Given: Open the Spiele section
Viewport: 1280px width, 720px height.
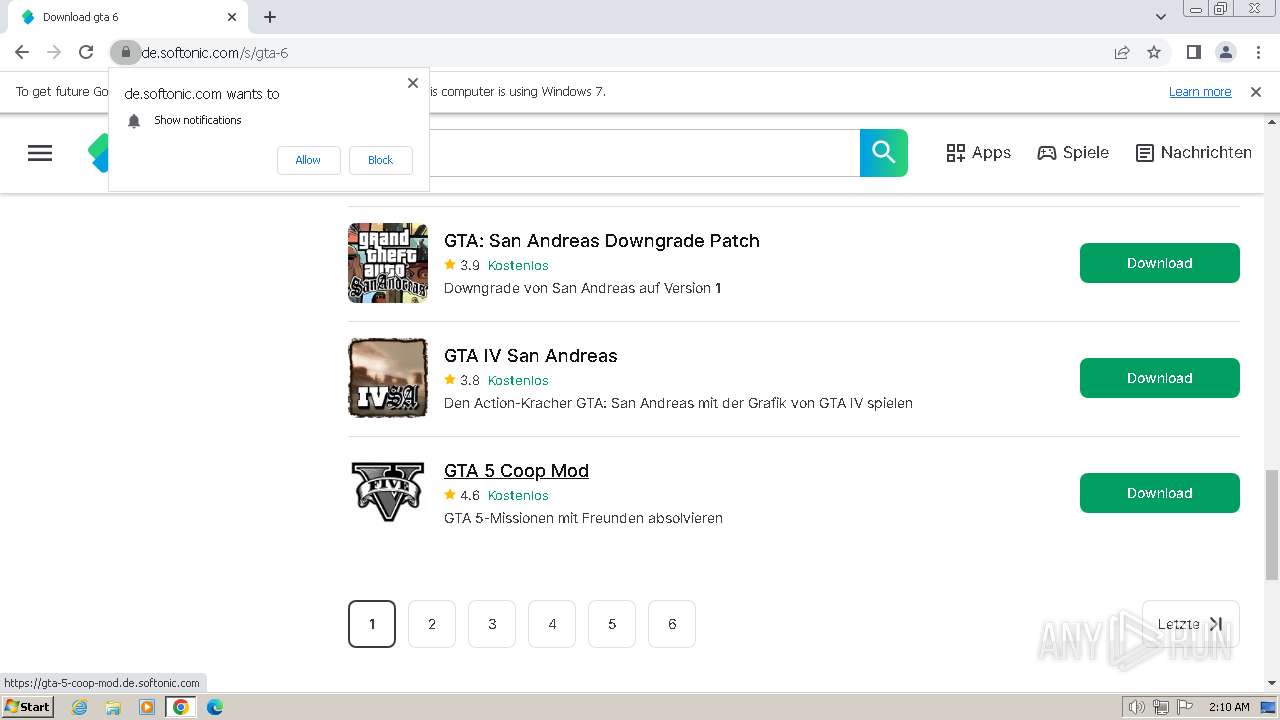Looking at the screenshot, I should pyautogui.click(x=1073, y=153).
